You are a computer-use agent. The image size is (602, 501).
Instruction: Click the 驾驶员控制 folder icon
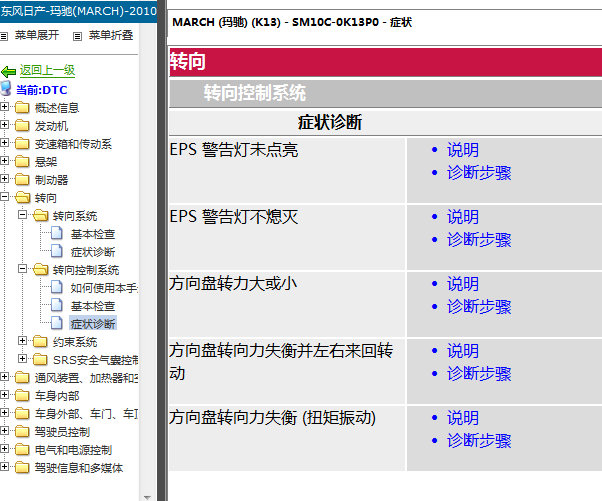(22, 431)
